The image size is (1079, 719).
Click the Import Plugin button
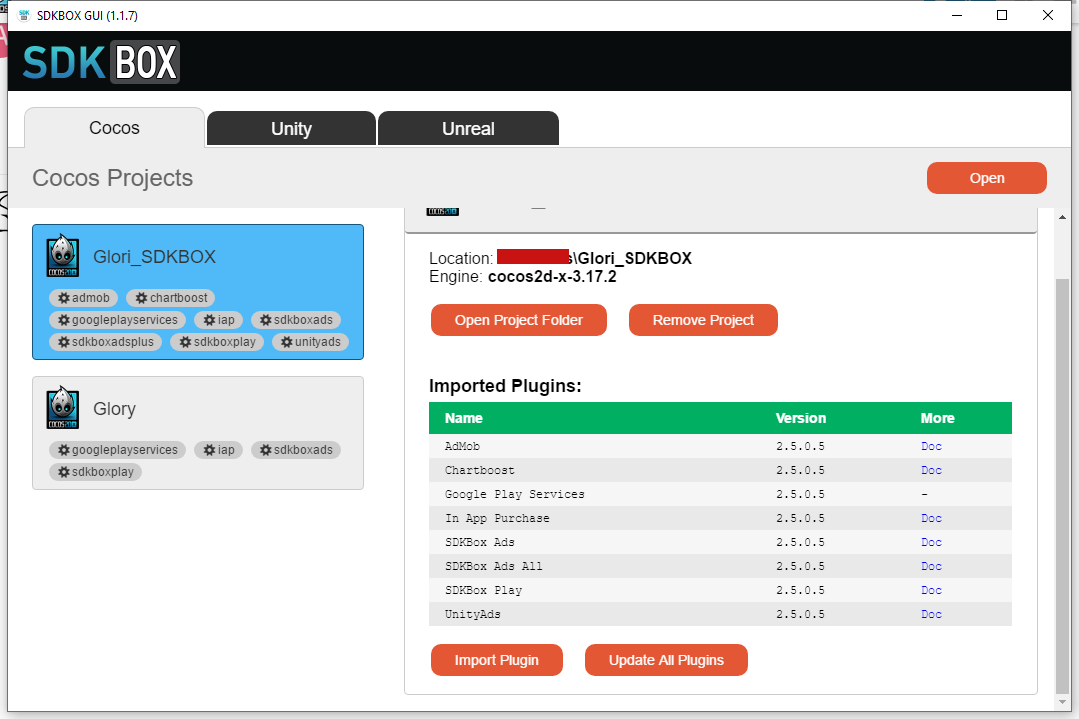[x=497, y=660]
